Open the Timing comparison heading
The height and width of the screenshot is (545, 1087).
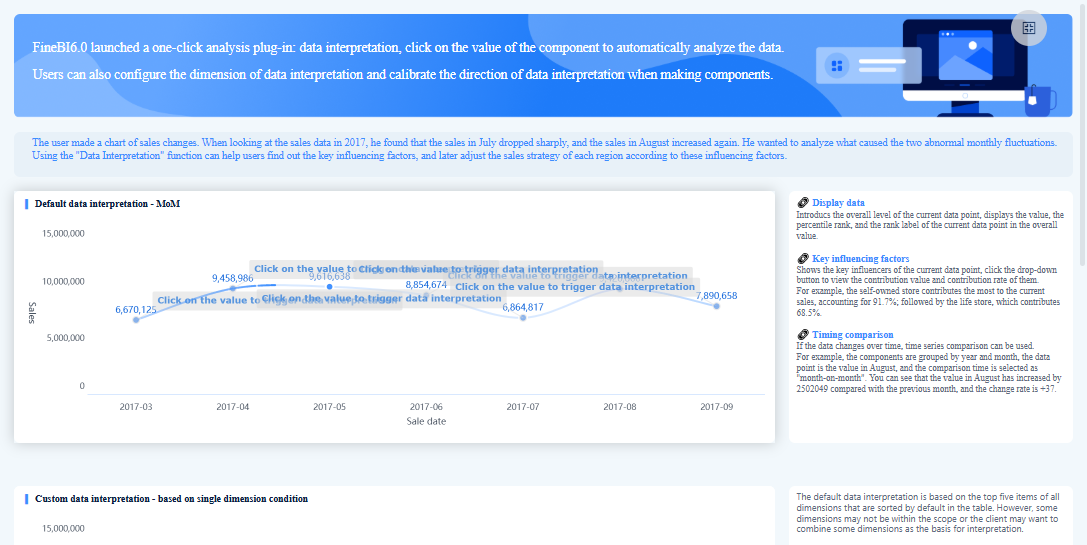(853, 334)
